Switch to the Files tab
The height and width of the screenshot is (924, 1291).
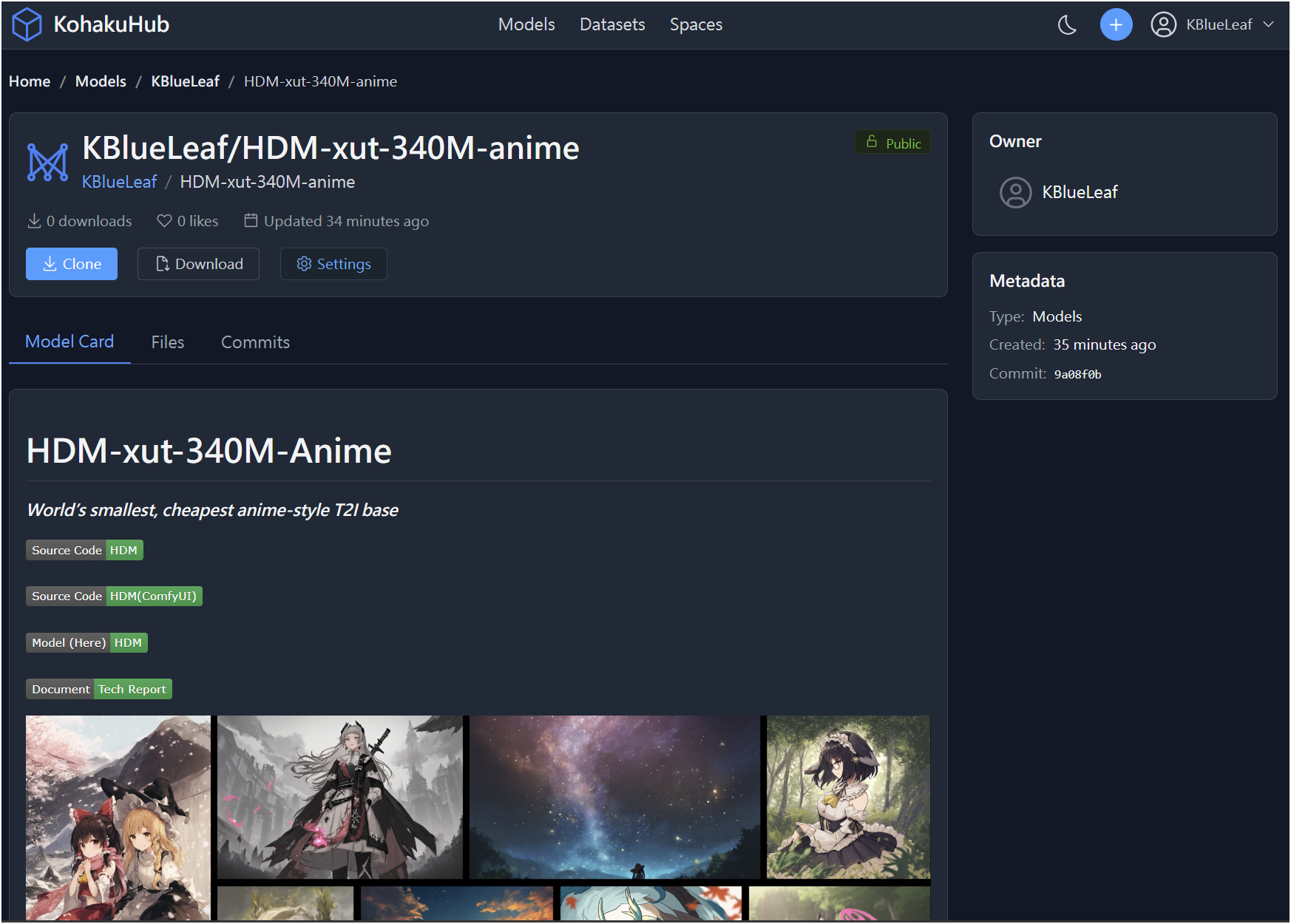coord(168,342)
